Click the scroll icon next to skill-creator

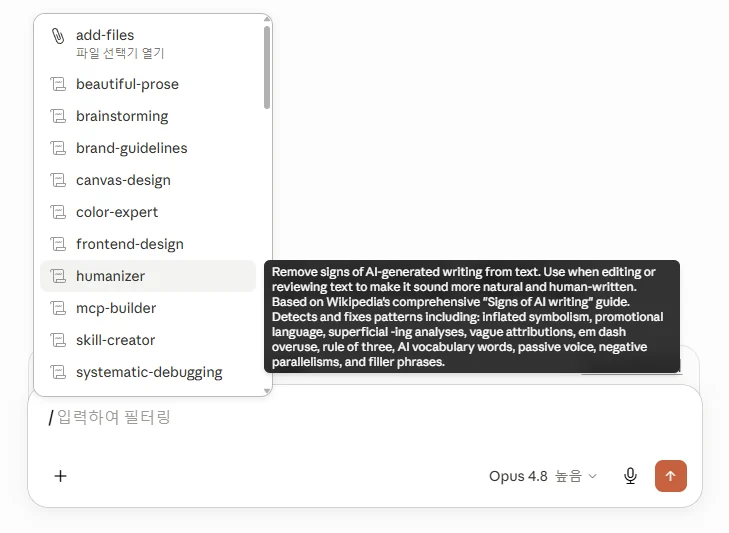coord(58,340)
